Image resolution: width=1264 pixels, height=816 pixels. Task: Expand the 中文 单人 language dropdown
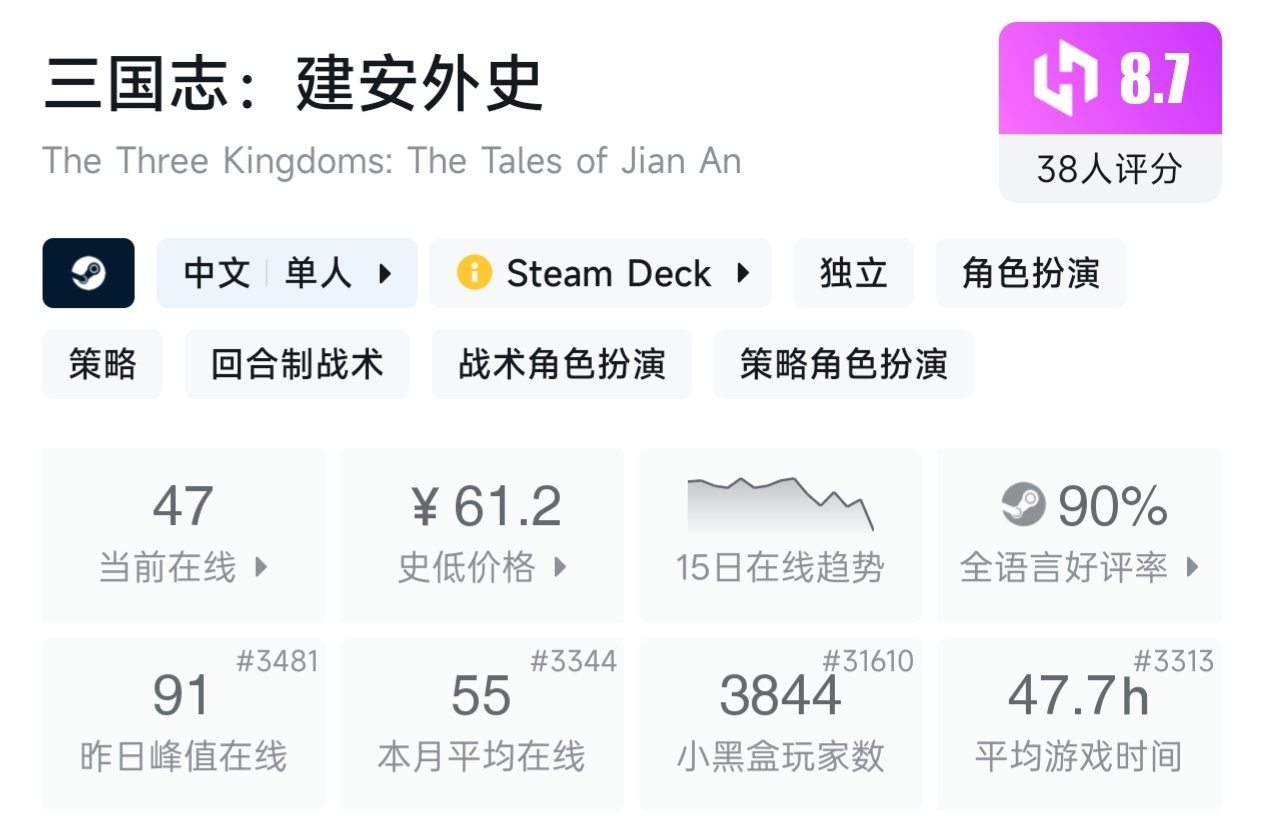pos(385,273)
